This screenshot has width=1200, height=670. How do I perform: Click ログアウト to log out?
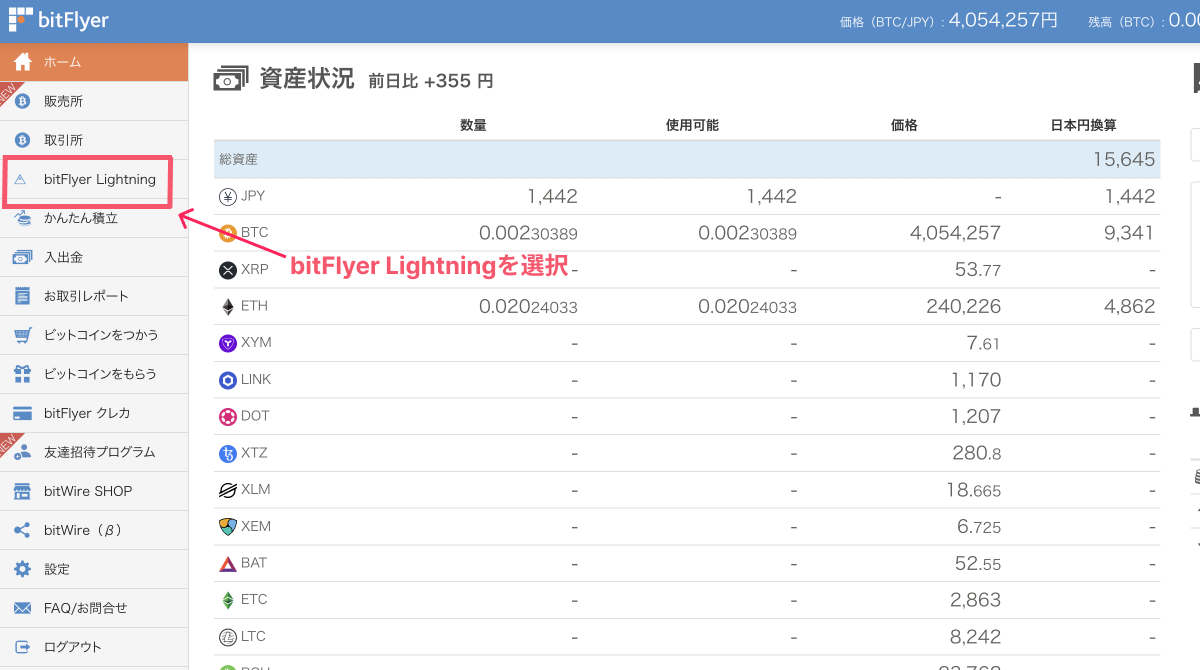(94, 647)
